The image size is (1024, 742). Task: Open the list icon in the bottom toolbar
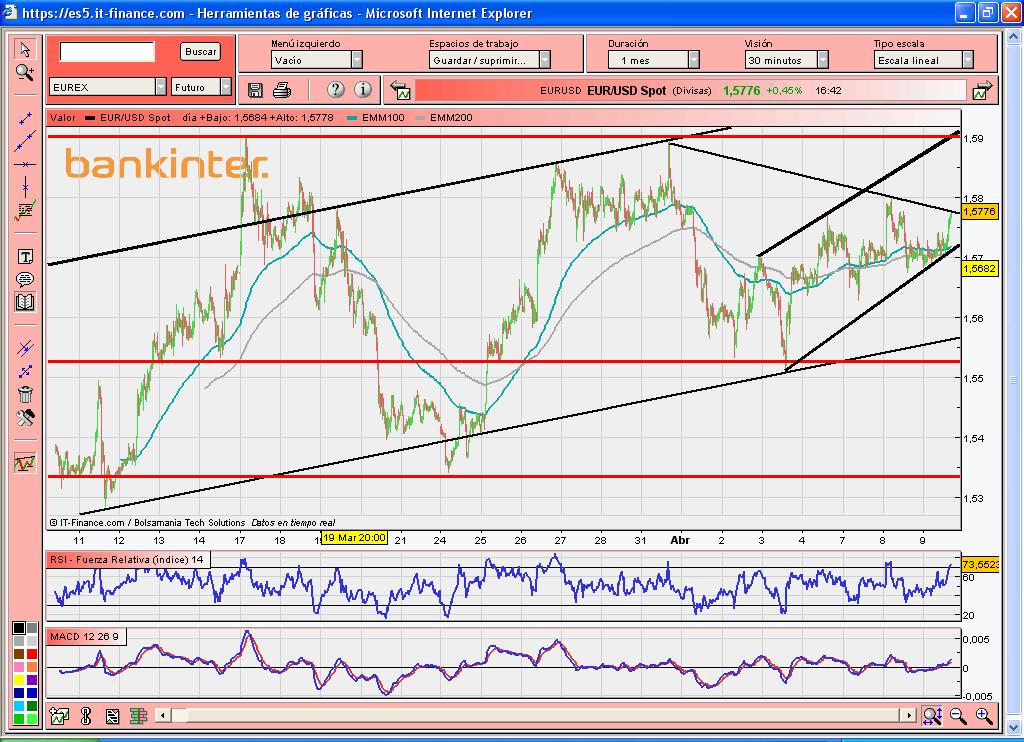pos(112,717)
